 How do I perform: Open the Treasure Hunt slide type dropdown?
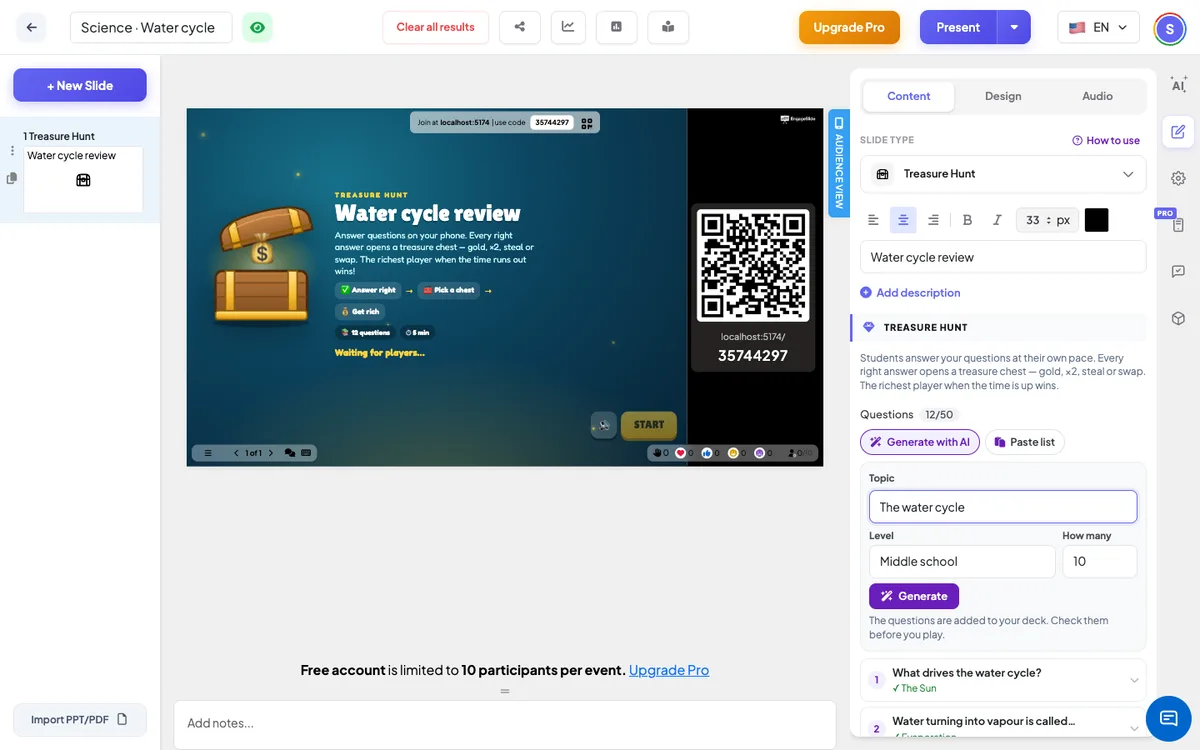[1003, 174]
